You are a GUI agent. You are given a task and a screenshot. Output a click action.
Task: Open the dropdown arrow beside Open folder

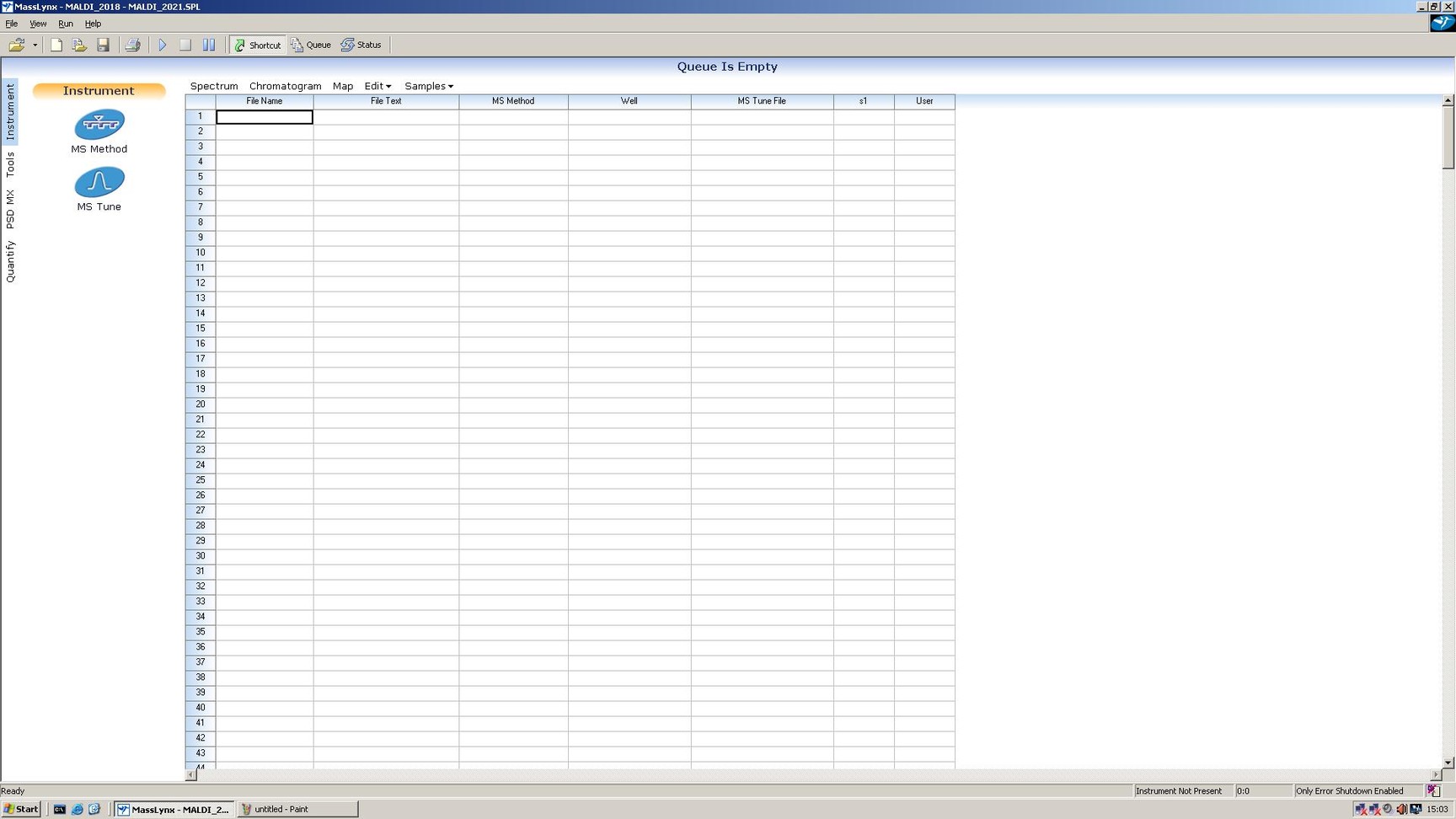35,45
